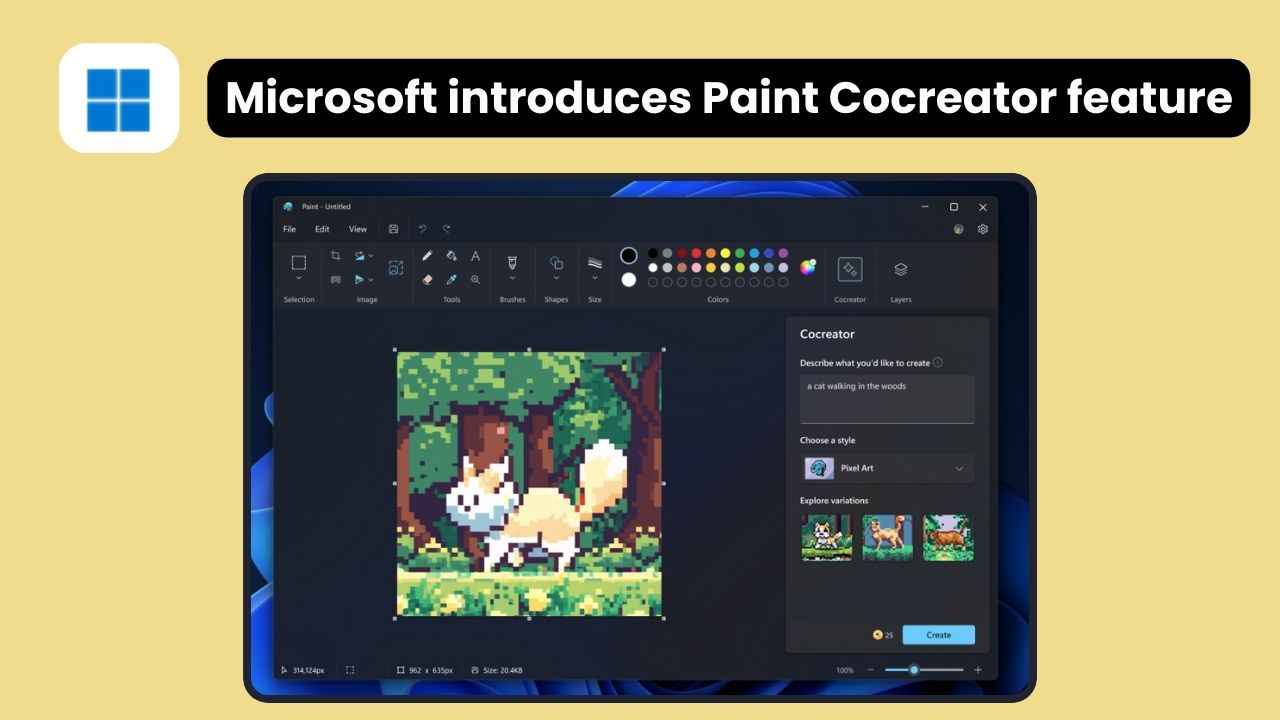The width and height of the screenshot is (1280, 720).
Task: Click the Windows logo tile
Action: click(119, 99)
